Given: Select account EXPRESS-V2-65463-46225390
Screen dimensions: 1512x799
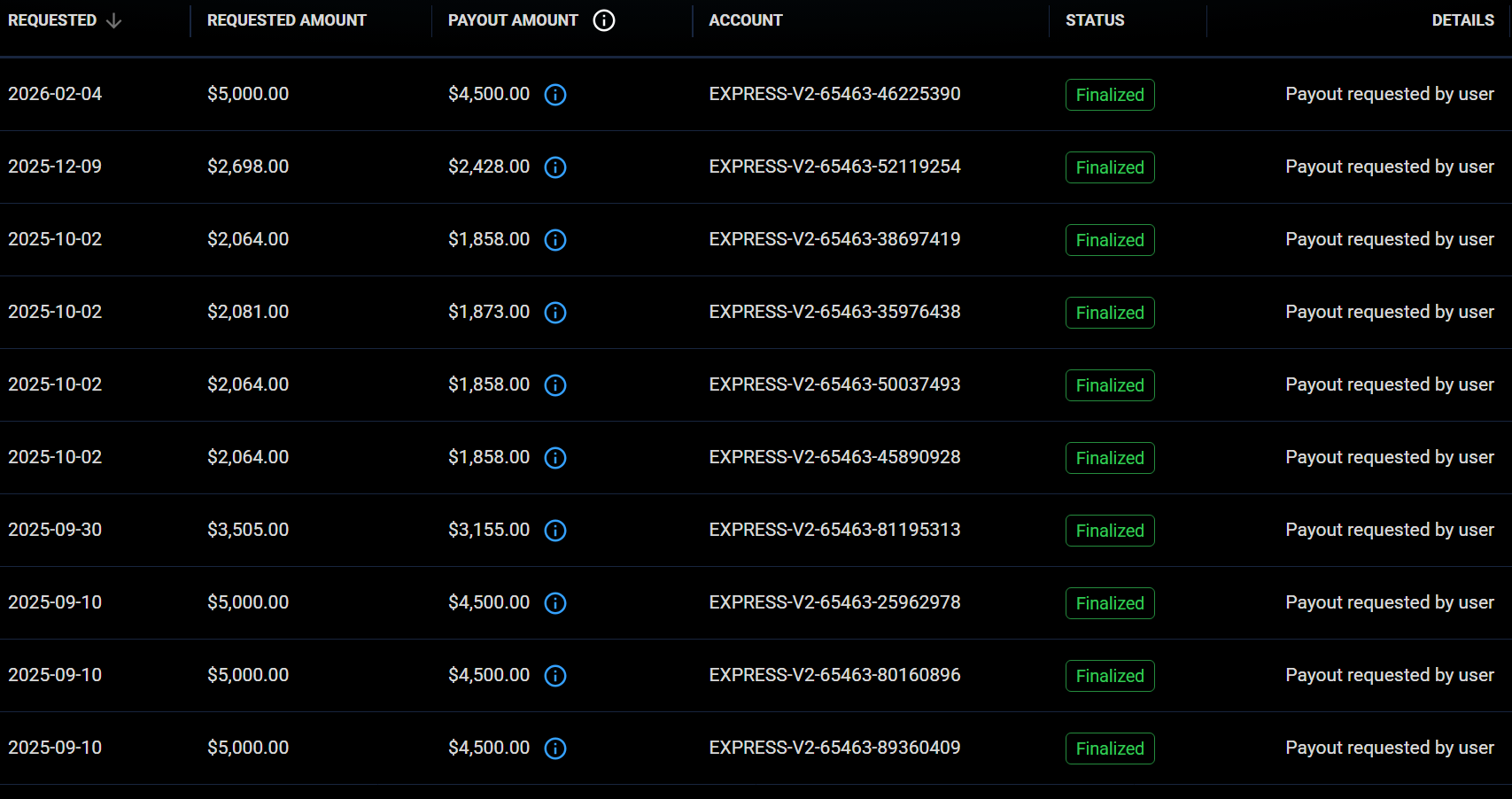Looking at the screenshot, I should (834, 94).
